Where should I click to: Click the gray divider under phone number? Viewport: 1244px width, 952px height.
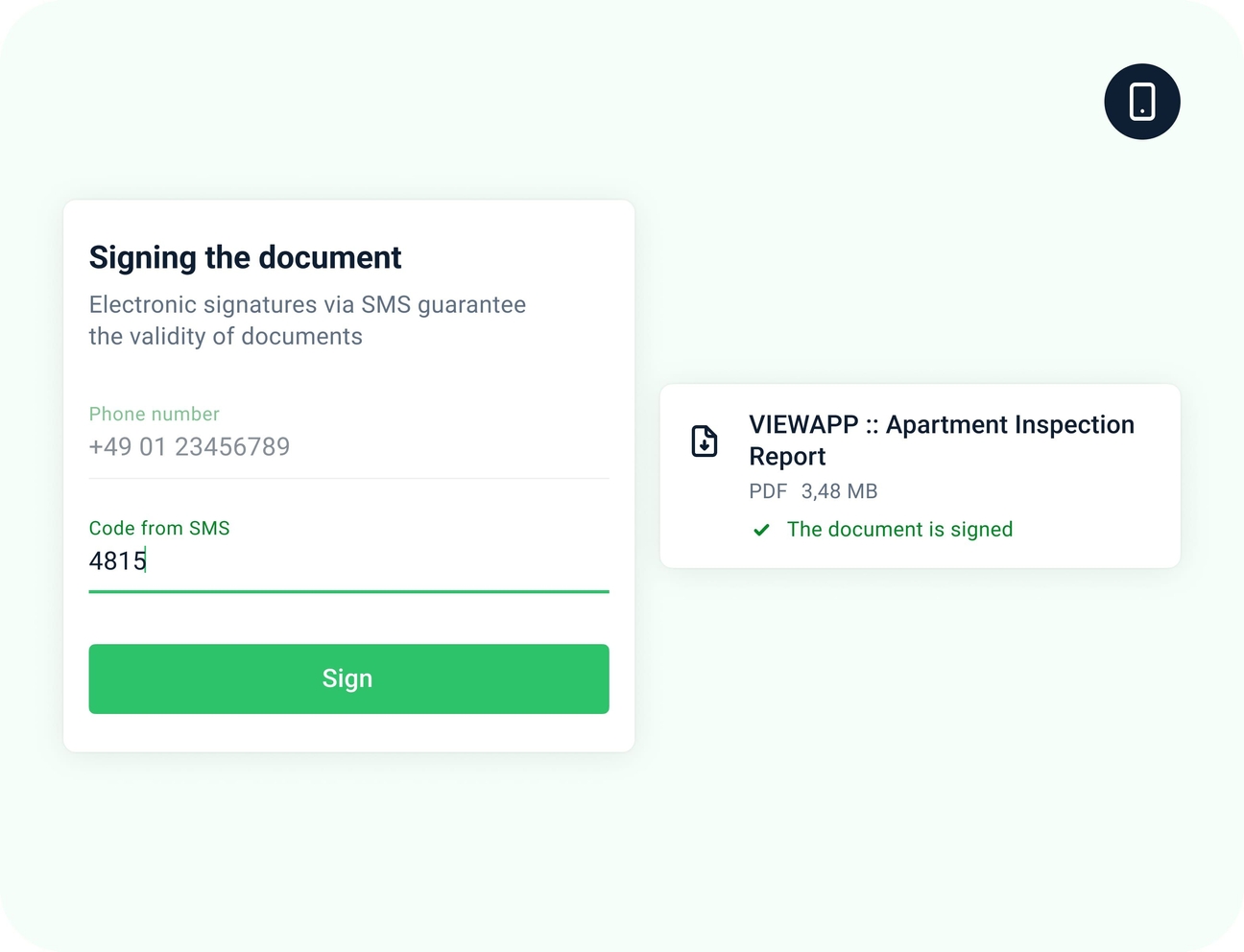(348, 478)
